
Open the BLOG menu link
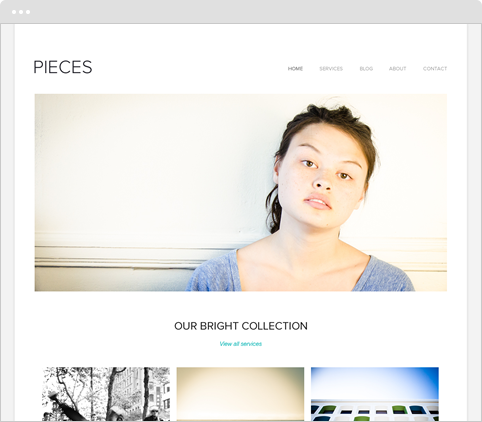click(x=366, y=69)
